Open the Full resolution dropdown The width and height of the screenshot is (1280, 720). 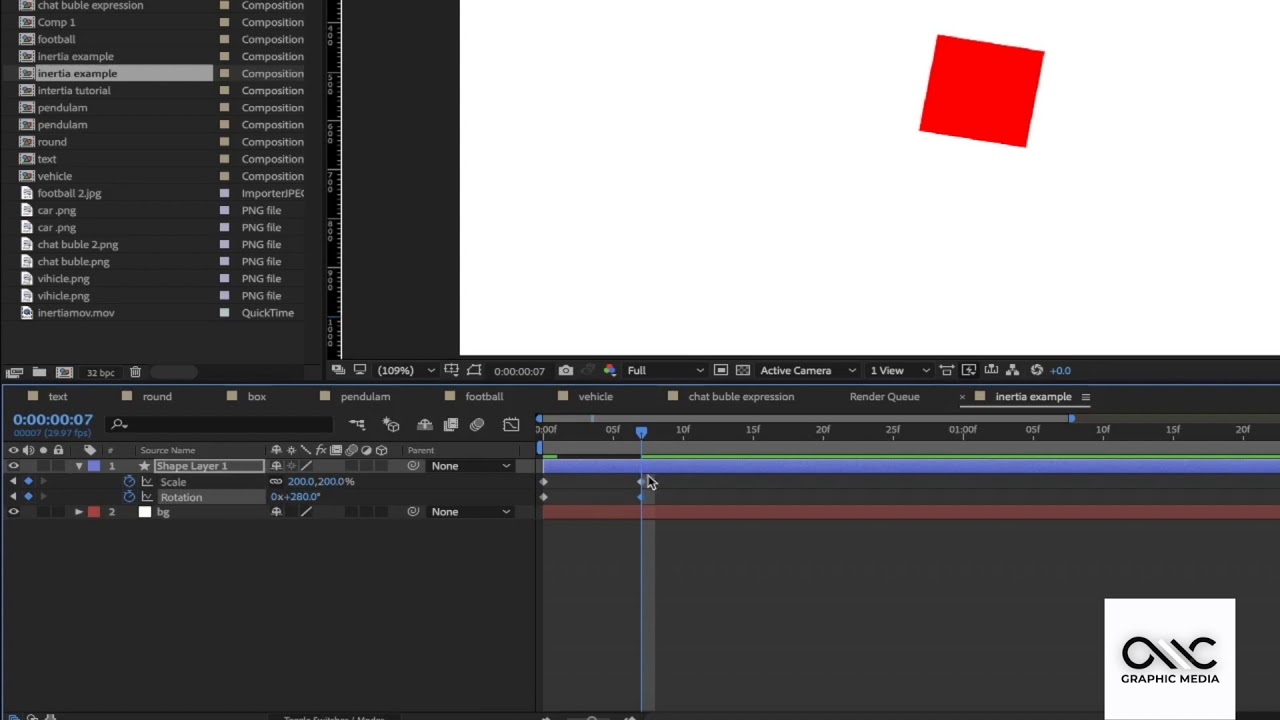tap(665, 370)
